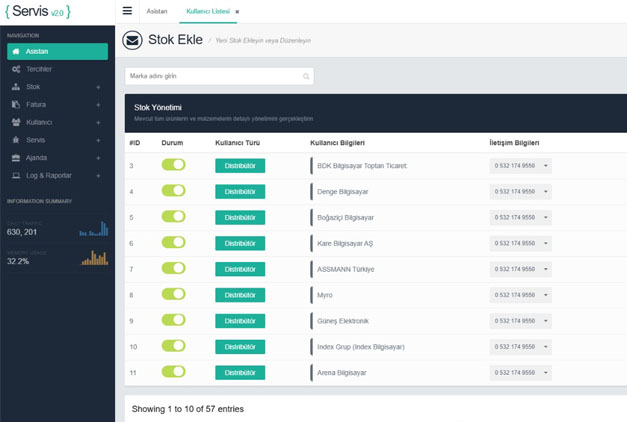This screenshot has height=422, width=627.
Task: Click the envelope icon beside Stok Ekle
Action: coord(132,40)
